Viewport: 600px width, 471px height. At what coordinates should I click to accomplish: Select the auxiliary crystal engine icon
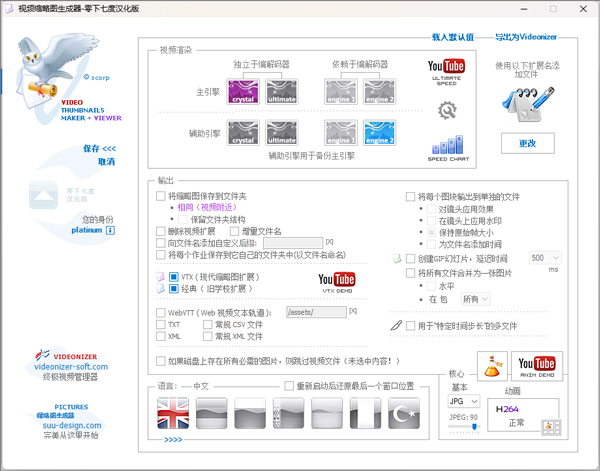click(x=243, y=133)
